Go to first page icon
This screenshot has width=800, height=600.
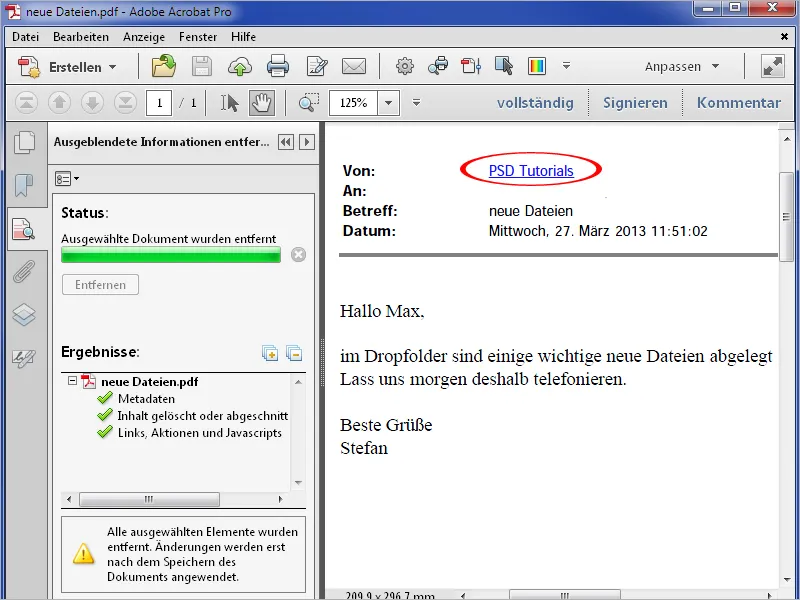coord(27,103)
